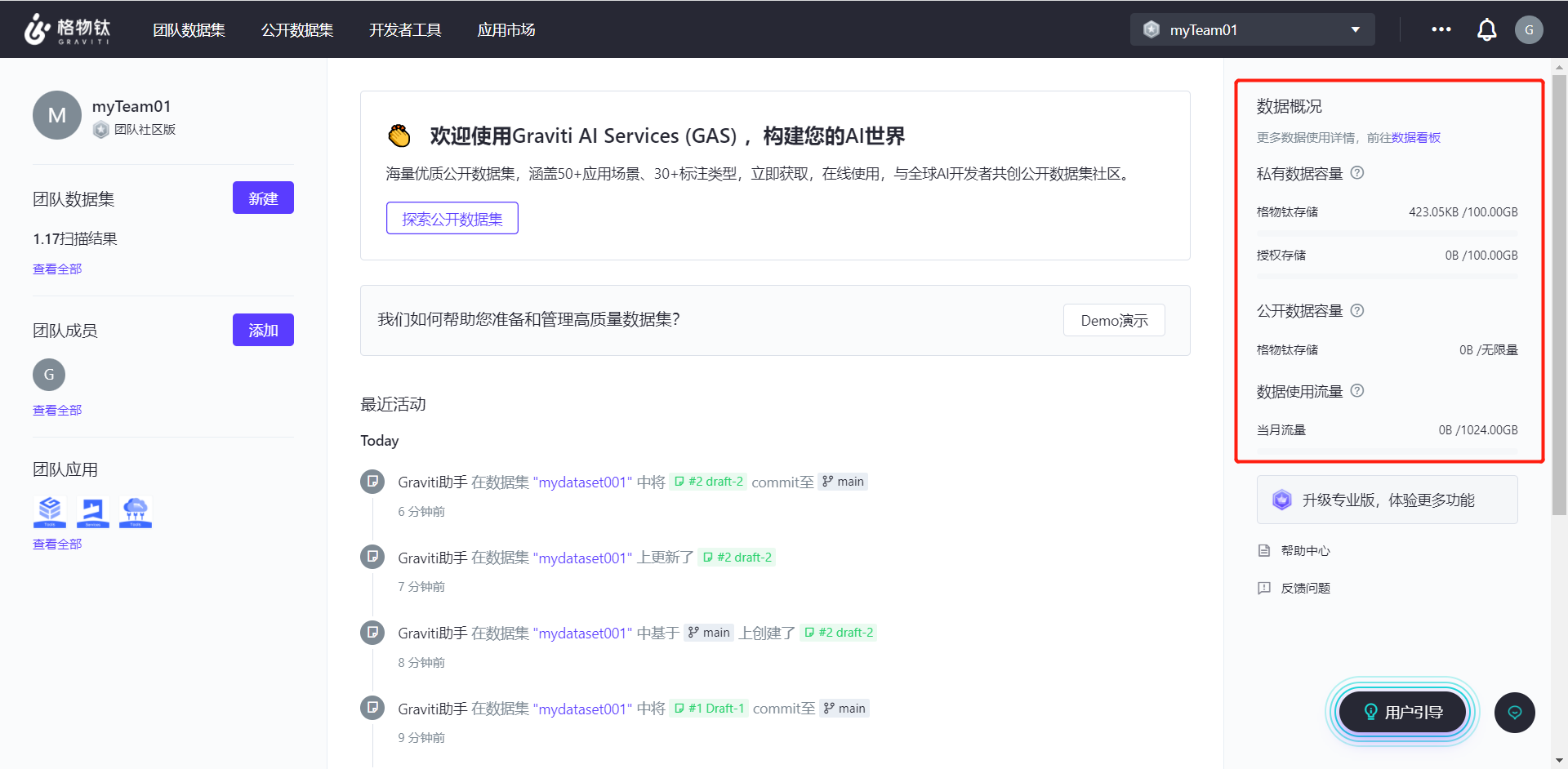Viewport: 1568px width, 769px height.
Task: Click the waving hand welcome emoji
Action: coord(399,136)
